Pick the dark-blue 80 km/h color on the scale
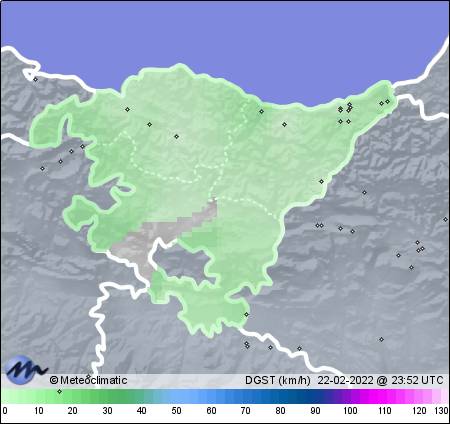Viewport: 450px width, 424px height. tap(280, 396)
